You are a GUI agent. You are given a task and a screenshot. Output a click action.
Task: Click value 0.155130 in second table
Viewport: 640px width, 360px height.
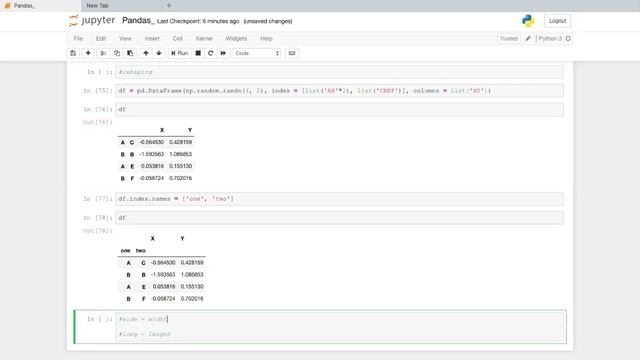point(192,287)
